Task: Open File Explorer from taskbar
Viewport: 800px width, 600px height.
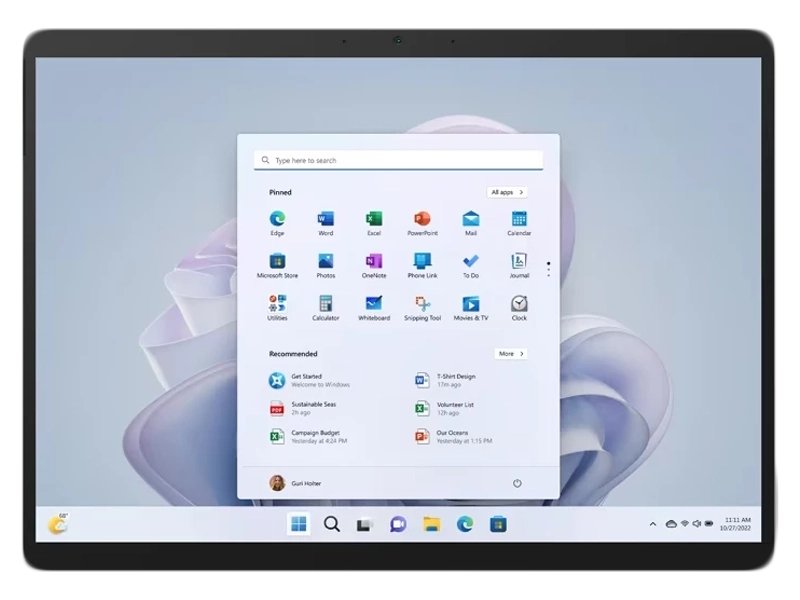Action: [x=431, y=524]
